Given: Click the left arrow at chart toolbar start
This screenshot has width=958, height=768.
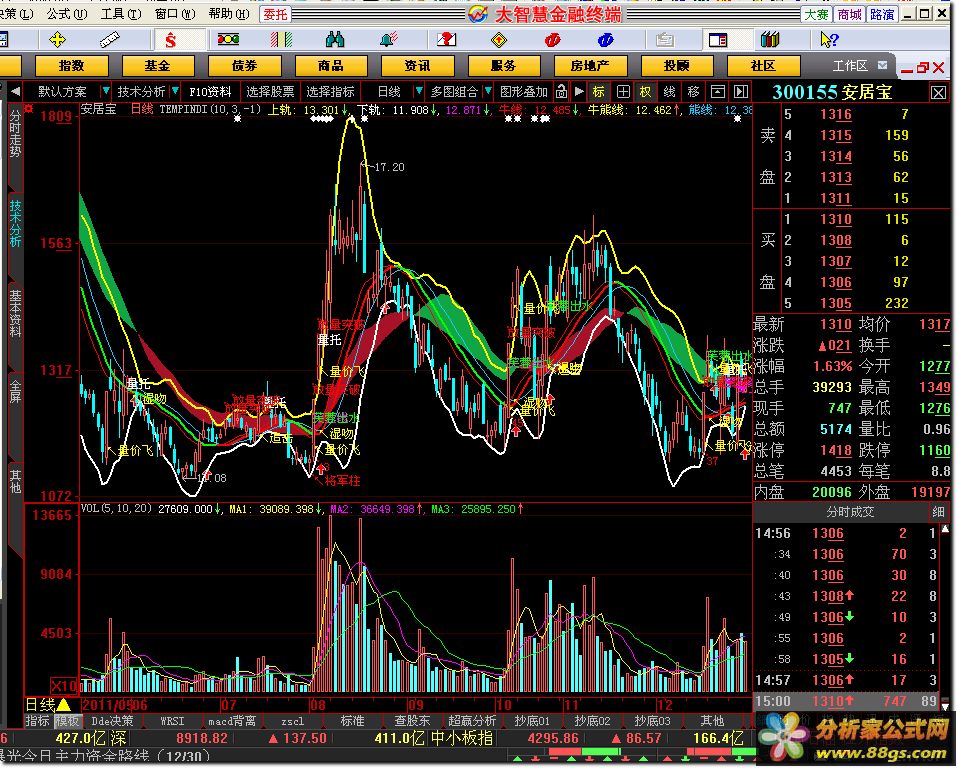Looking at the screenshot, I should pos(15,92).
